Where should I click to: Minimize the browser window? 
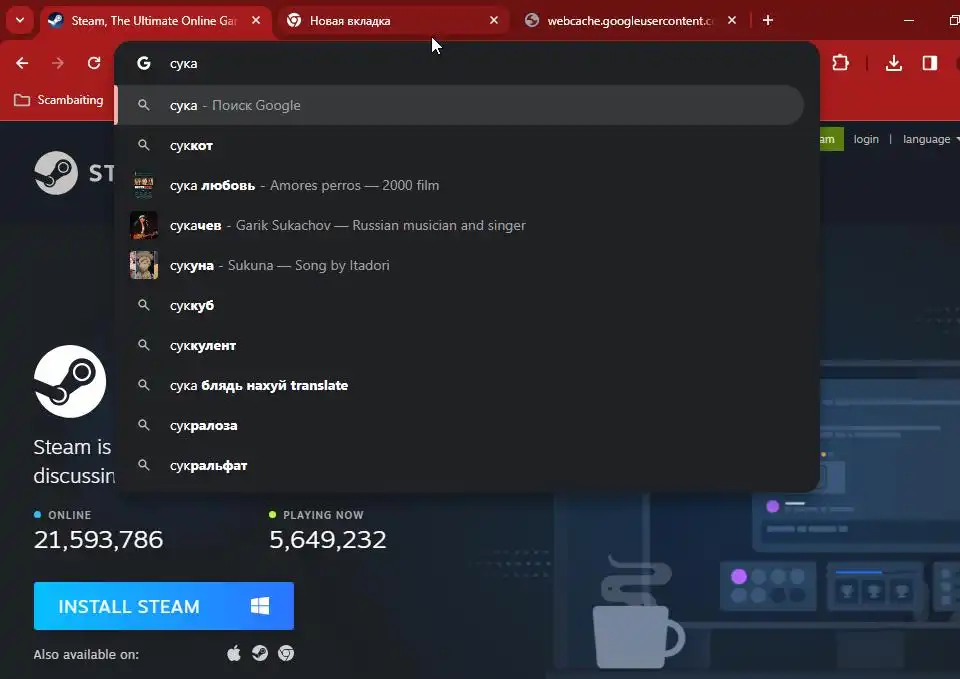909,20
